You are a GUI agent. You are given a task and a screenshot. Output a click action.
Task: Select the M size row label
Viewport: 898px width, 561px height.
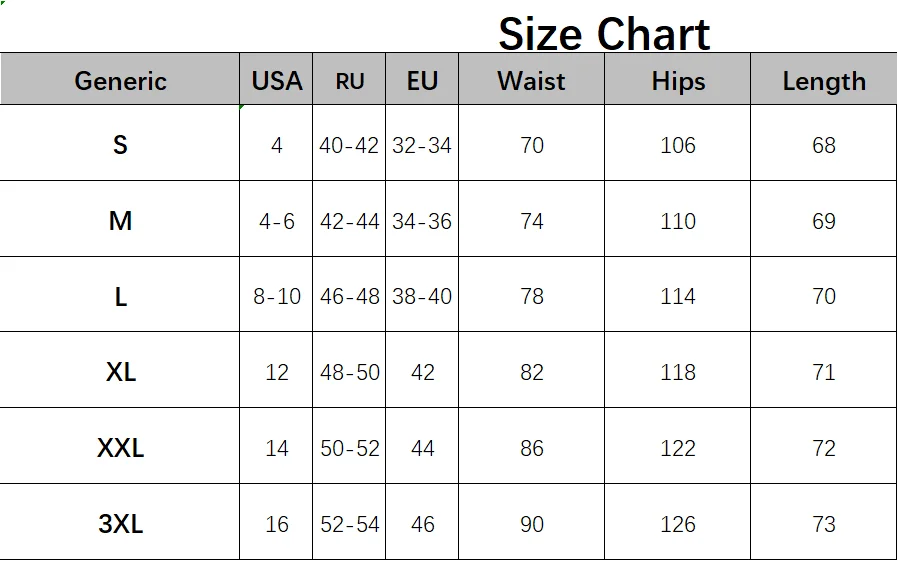point(120,219)
